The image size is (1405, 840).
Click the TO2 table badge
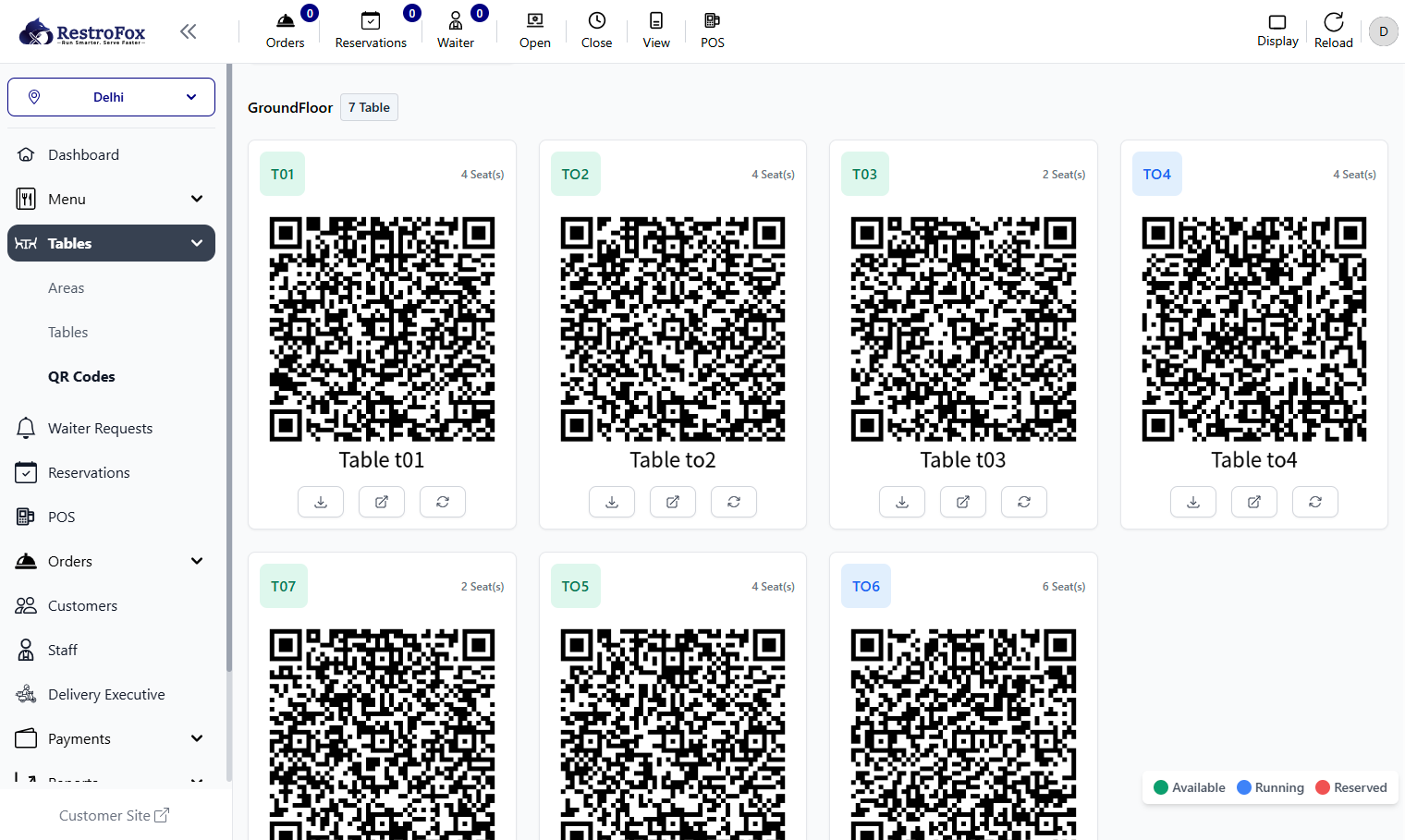575,174
